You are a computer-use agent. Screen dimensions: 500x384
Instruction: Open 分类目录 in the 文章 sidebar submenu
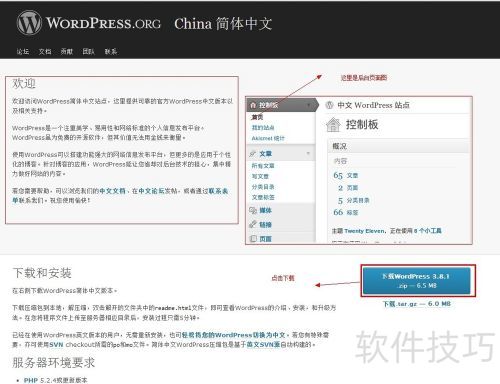click(x=263, y=187)
